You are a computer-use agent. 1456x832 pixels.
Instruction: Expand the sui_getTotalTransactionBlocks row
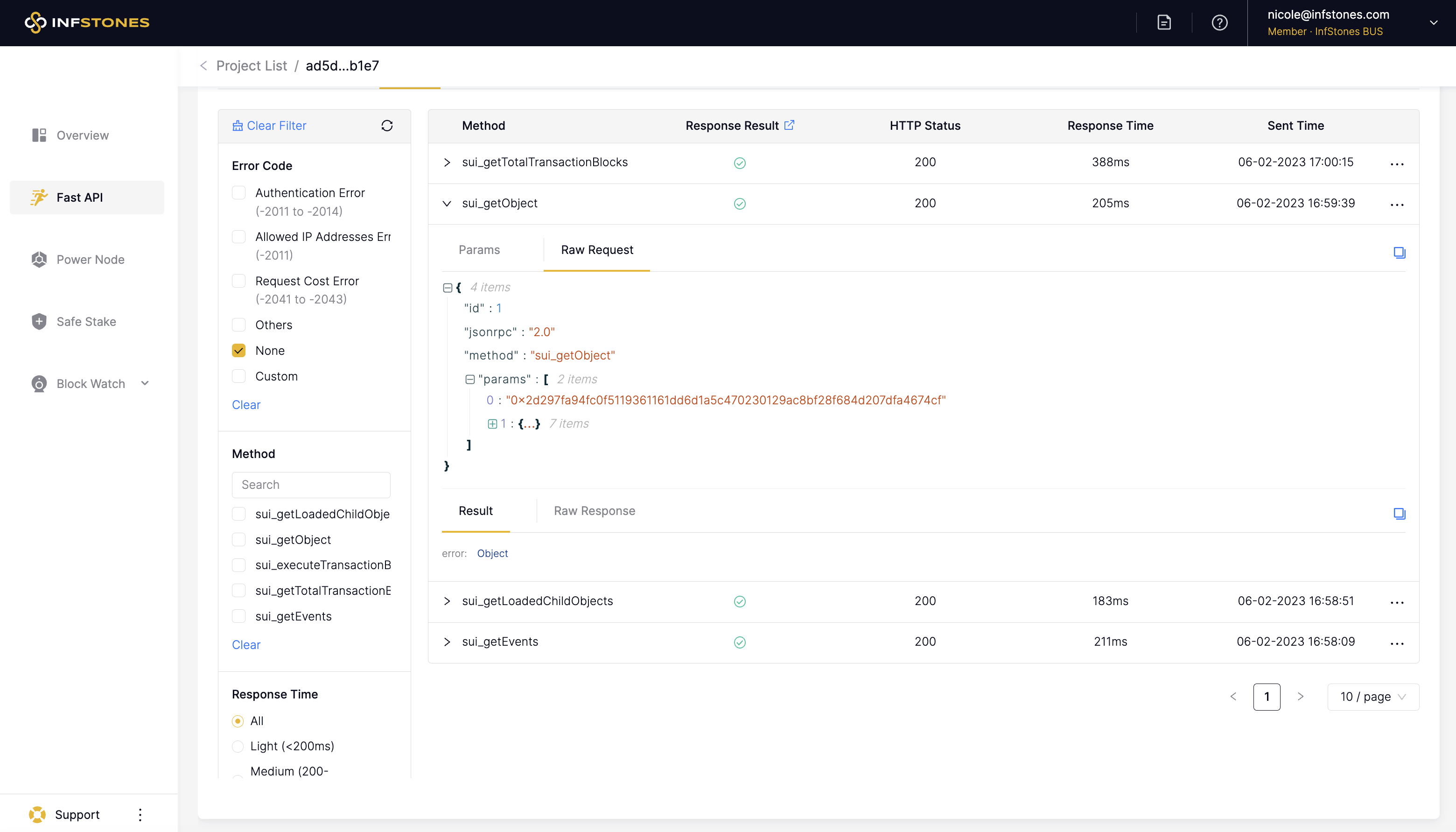[447, 162]
